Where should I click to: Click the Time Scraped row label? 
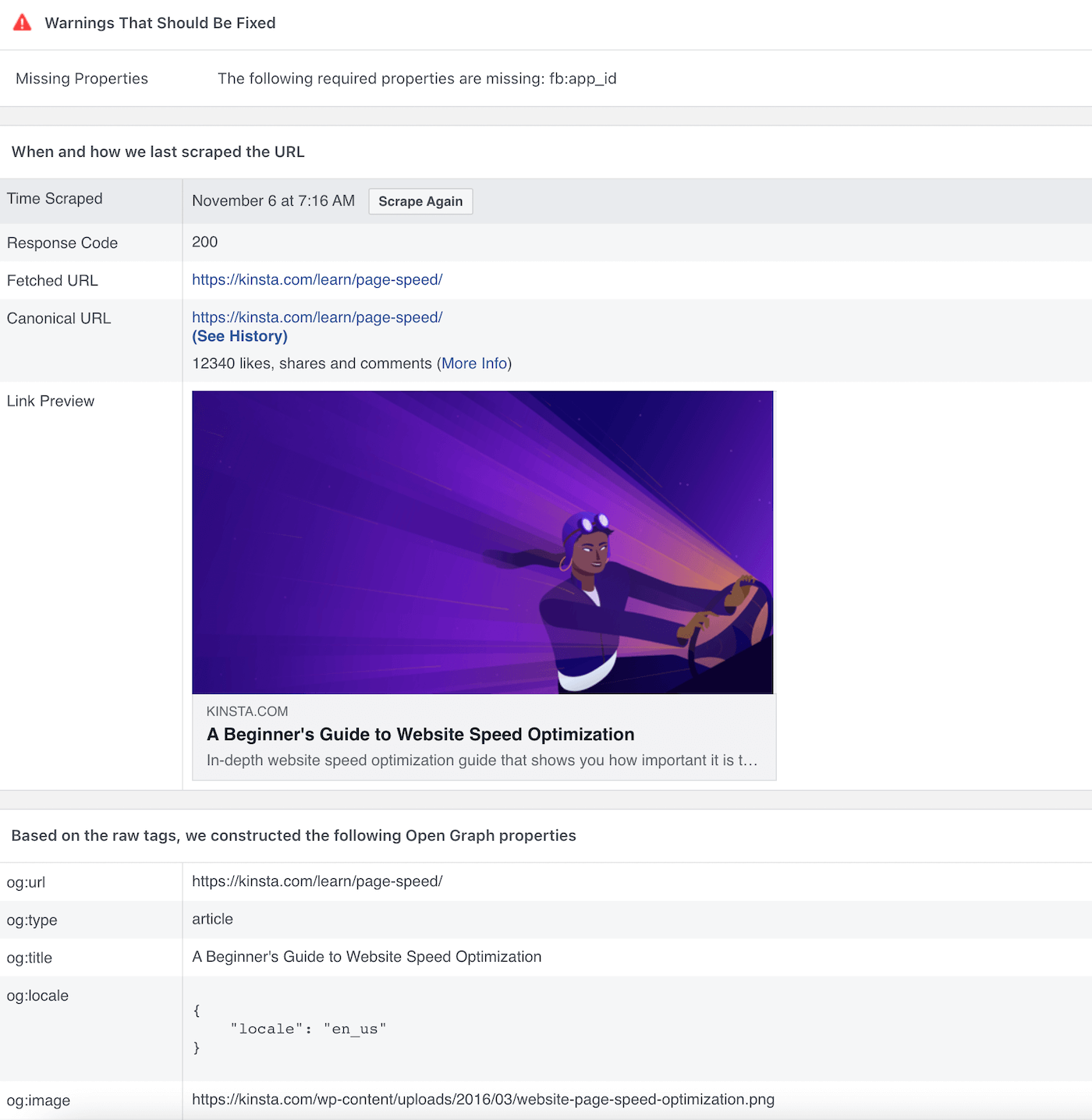(55, 199)
